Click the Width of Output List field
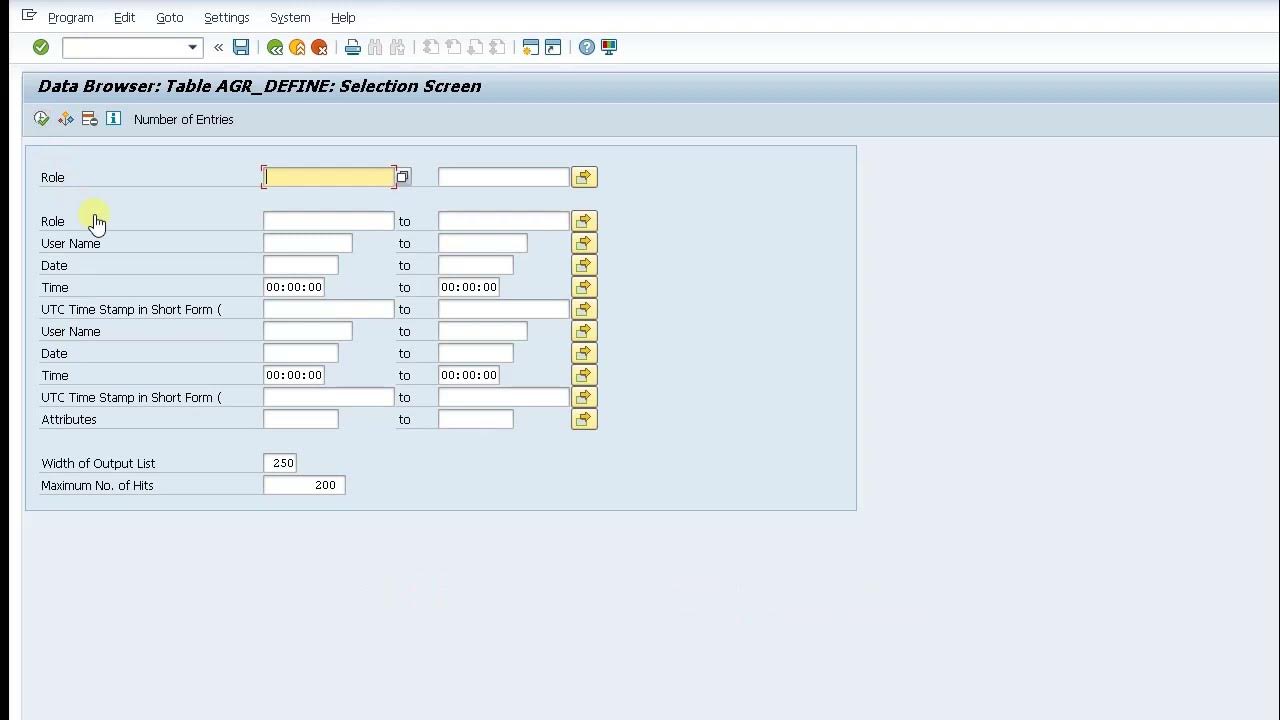This screenshot has width=1280, height=720. click(x=280, y=463)
